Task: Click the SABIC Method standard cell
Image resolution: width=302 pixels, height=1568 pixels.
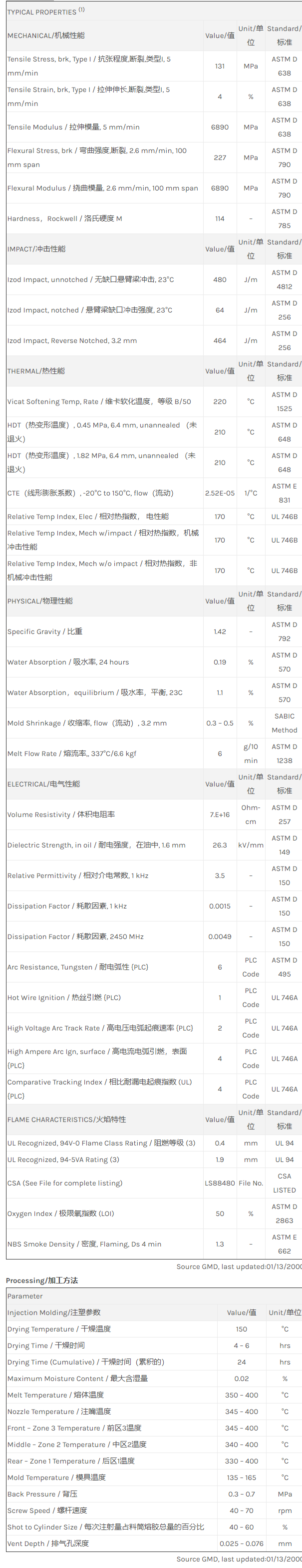Action: click(x=284, y=723)
